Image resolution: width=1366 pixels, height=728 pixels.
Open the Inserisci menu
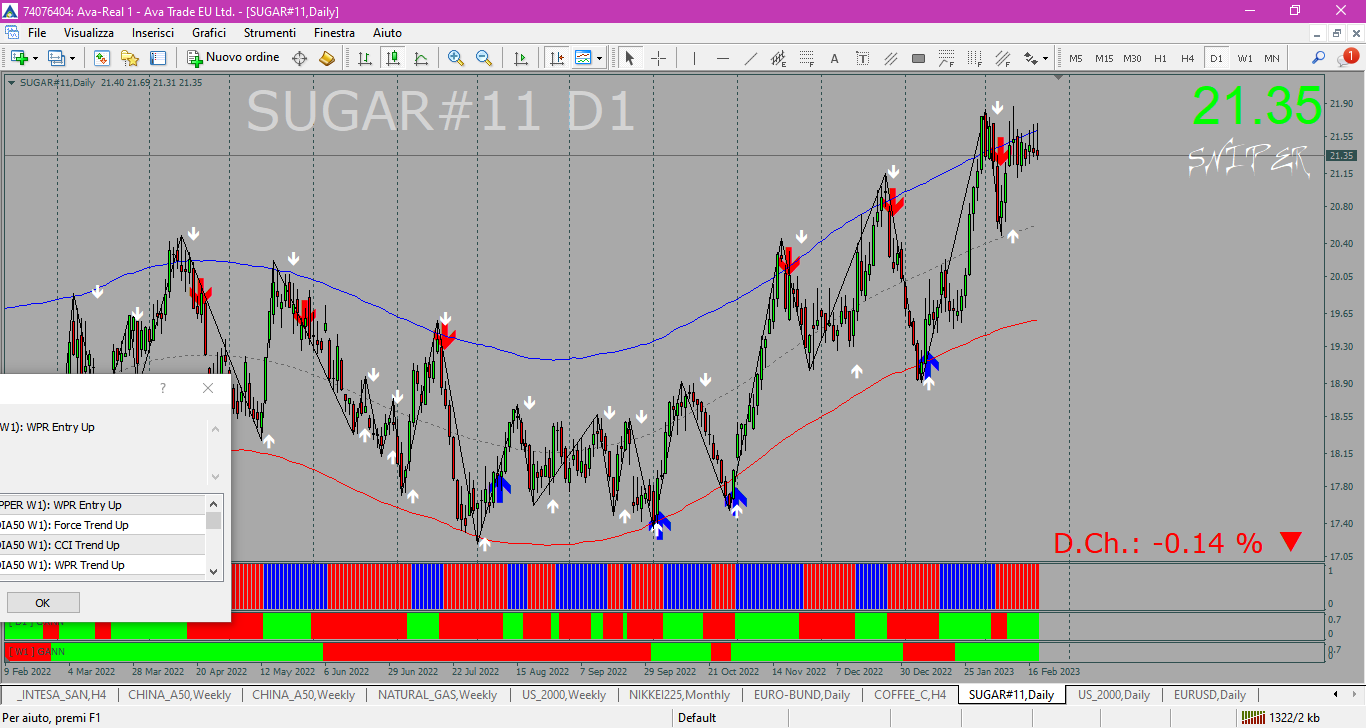[x=153, y=33]
